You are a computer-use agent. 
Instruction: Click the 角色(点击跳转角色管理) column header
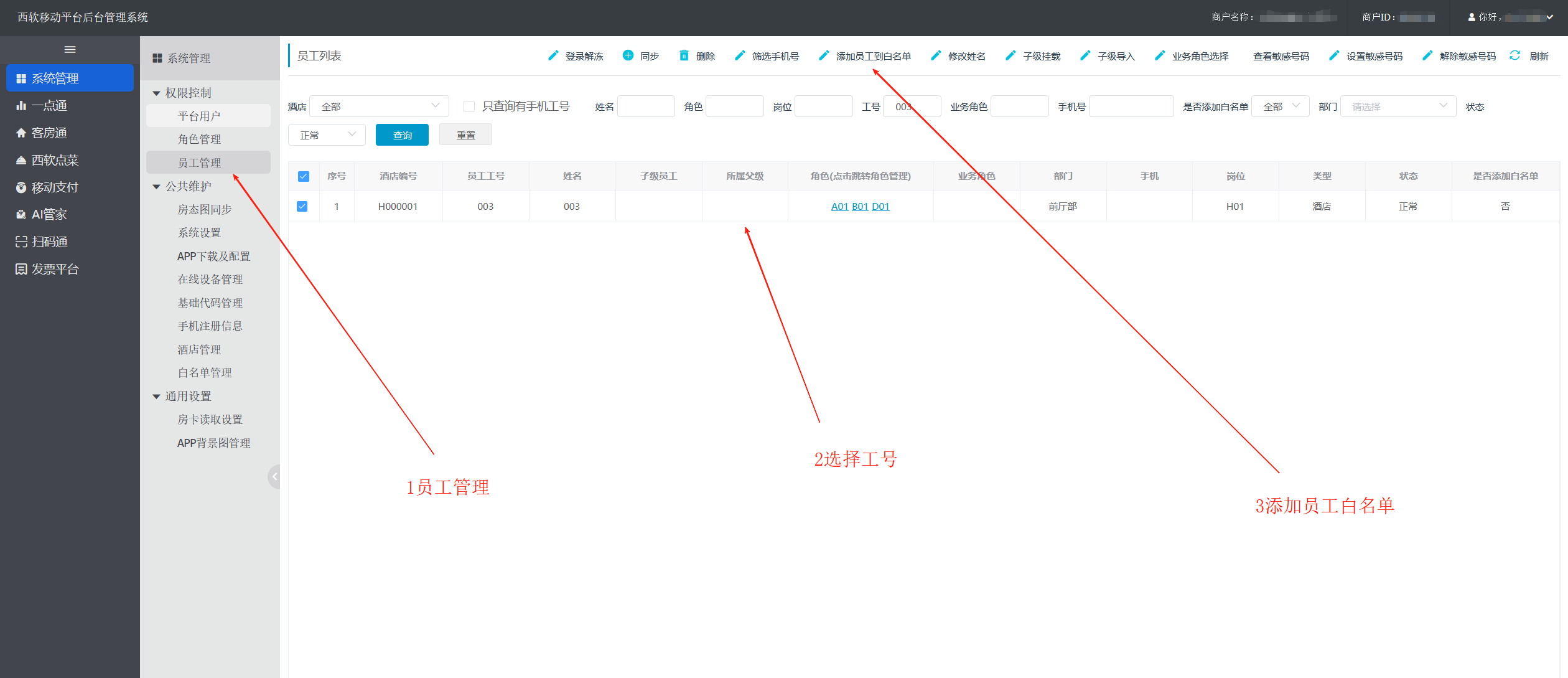click(x=861, y=176)
